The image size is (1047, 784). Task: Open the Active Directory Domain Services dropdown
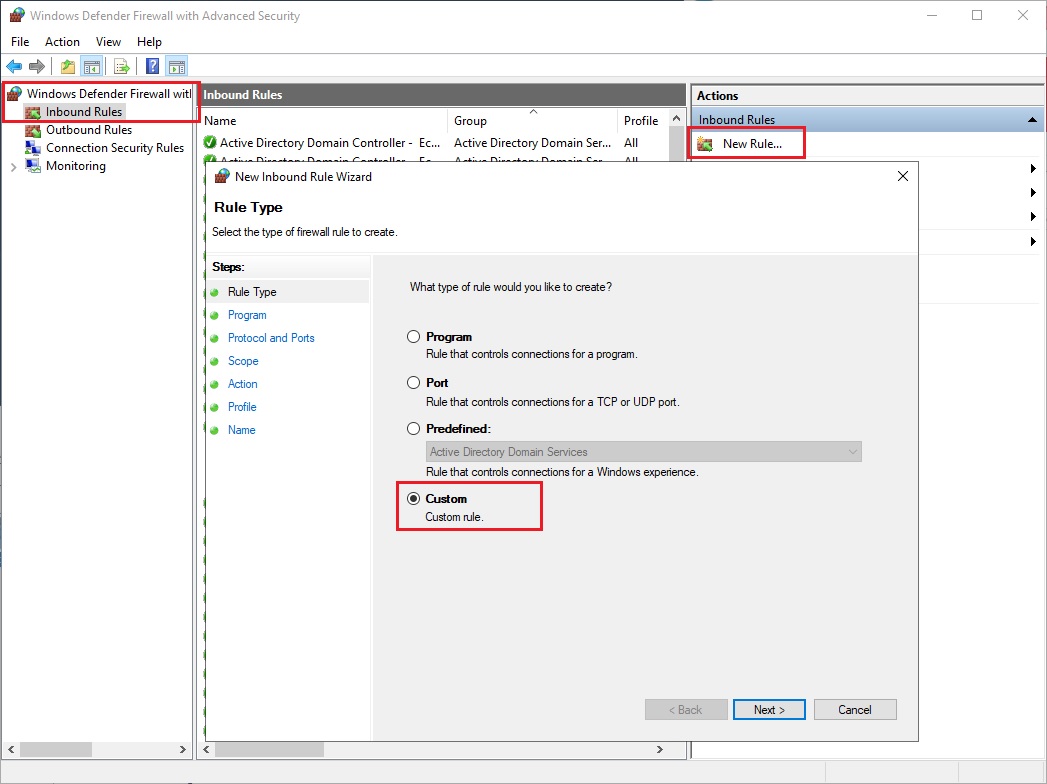[x=644, y=452]
